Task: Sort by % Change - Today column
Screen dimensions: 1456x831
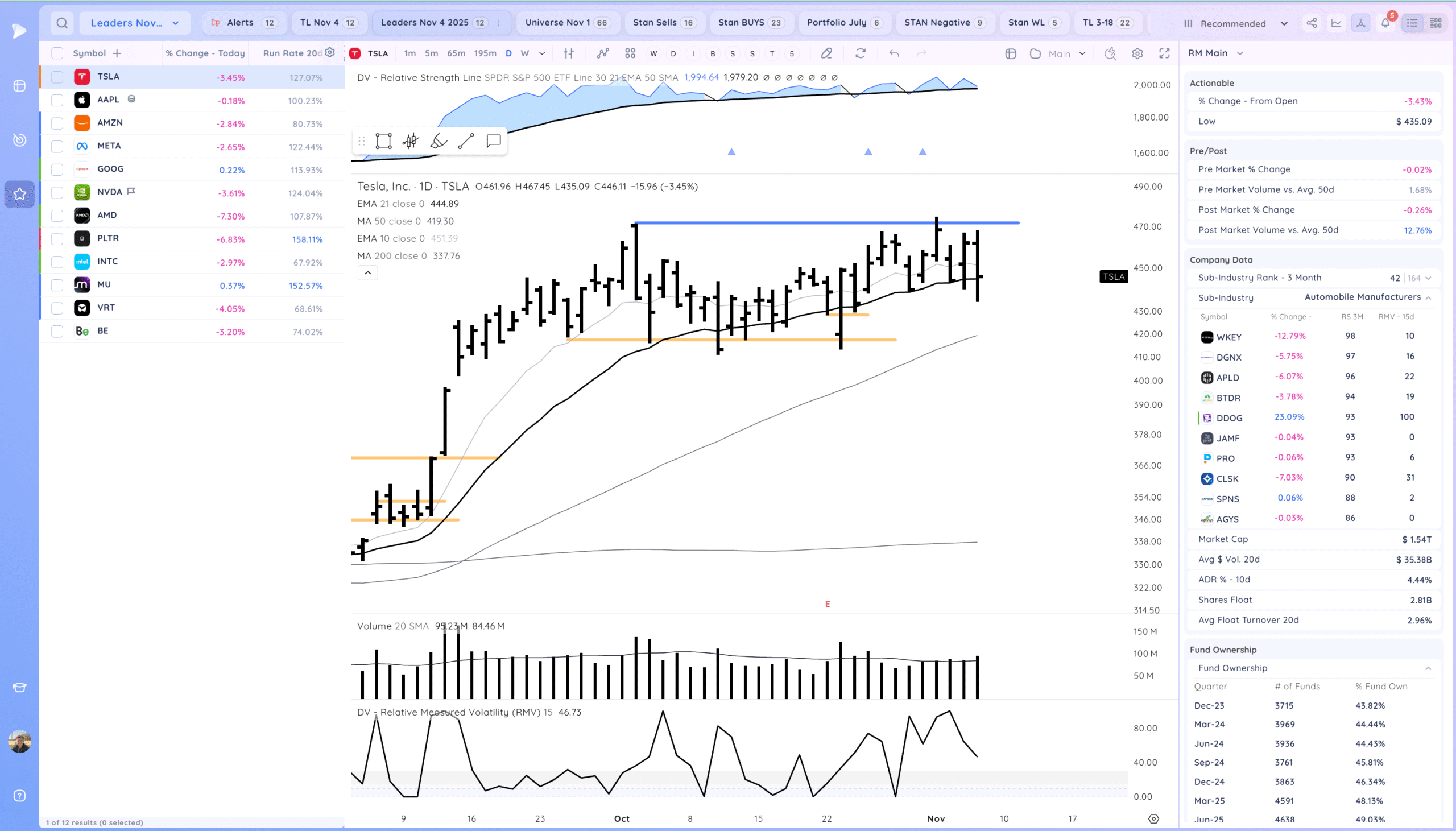Action: 205,53
